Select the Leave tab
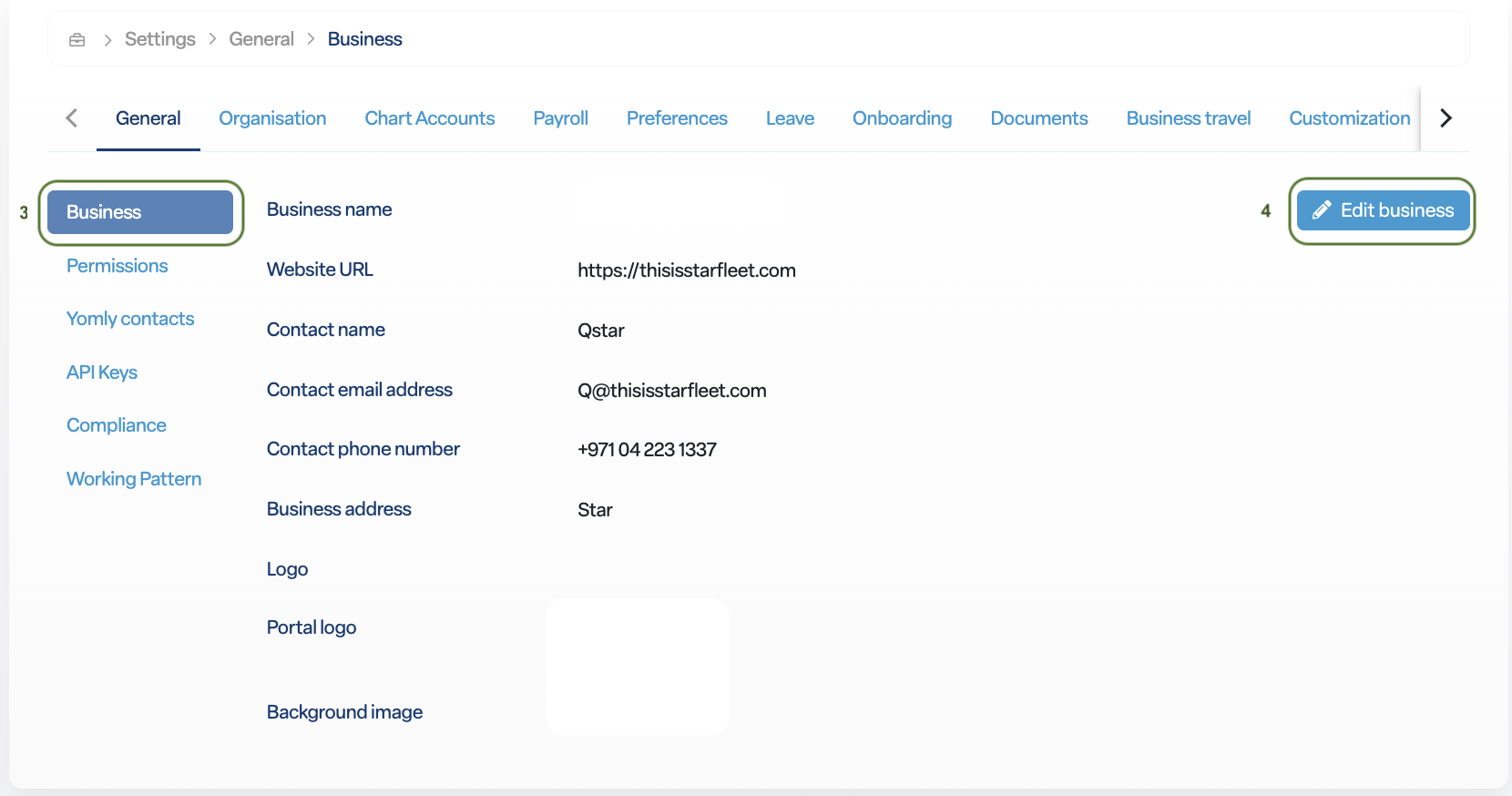 click(790, 118)
